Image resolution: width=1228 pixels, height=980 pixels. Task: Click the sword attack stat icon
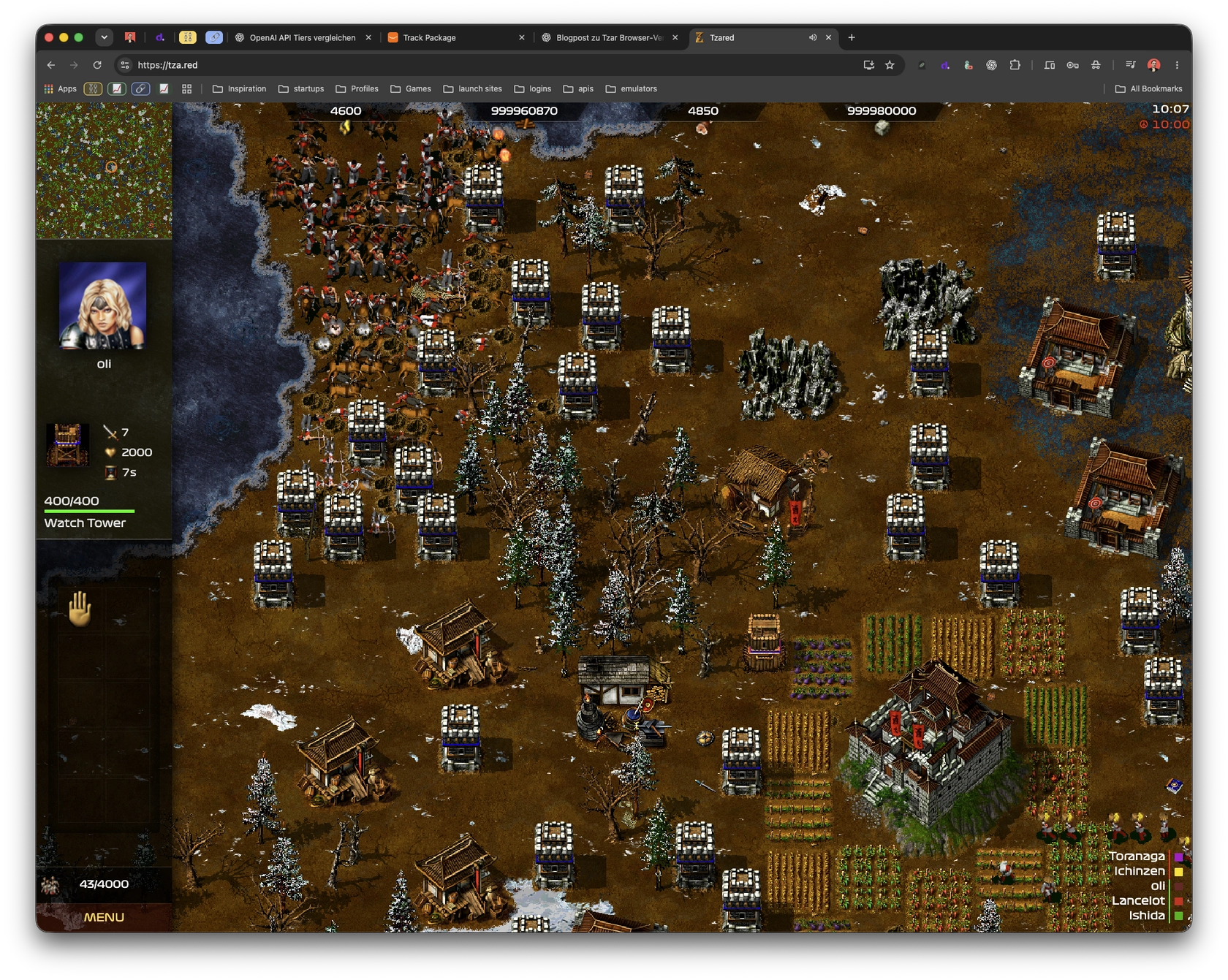[x=110, y=433]
